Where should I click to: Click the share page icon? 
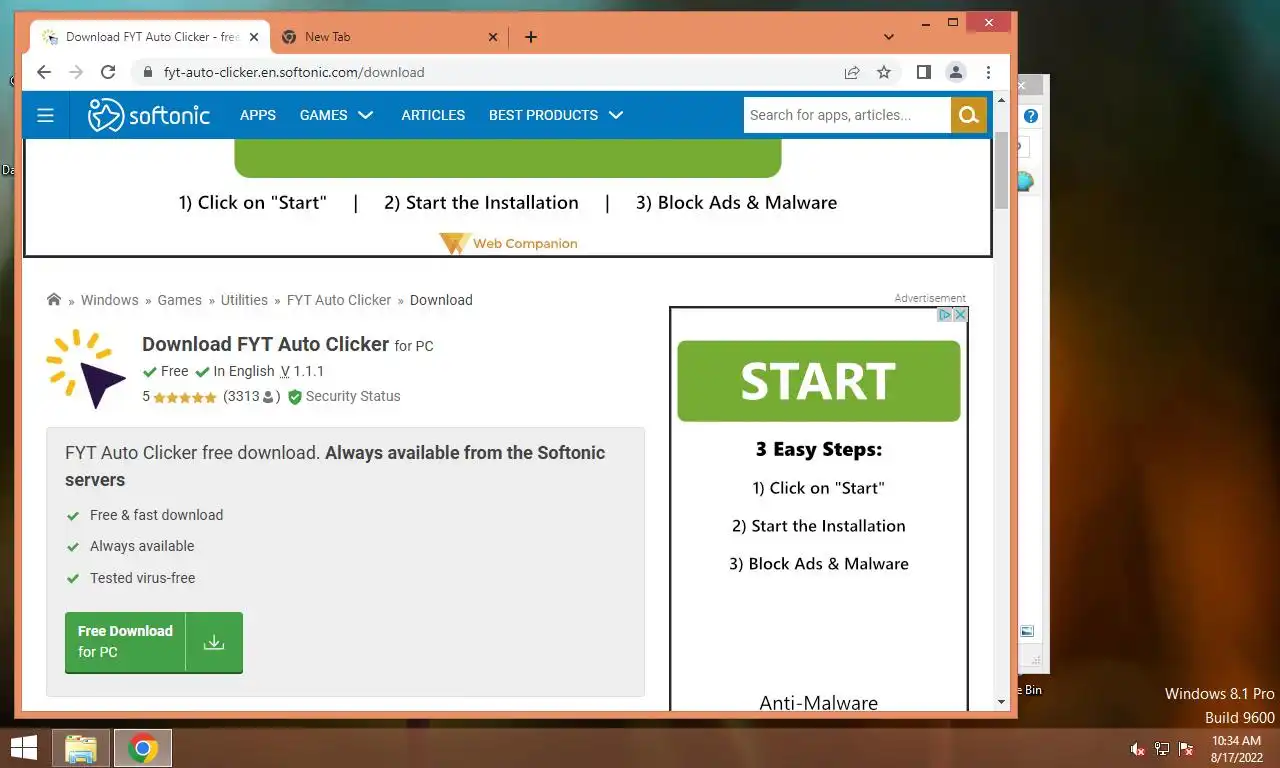point(852,72)
